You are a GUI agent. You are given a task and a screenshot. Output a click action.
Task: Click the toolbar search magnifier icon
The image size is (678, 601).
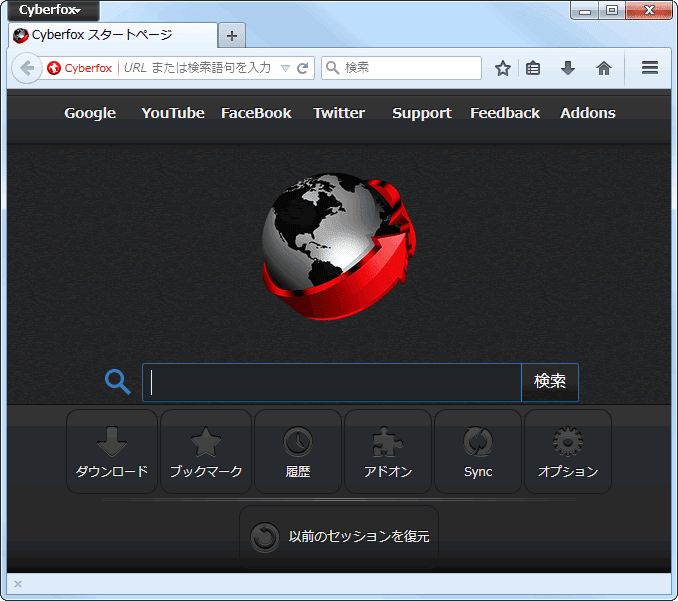pyautogui.click(x=332, y=67)
